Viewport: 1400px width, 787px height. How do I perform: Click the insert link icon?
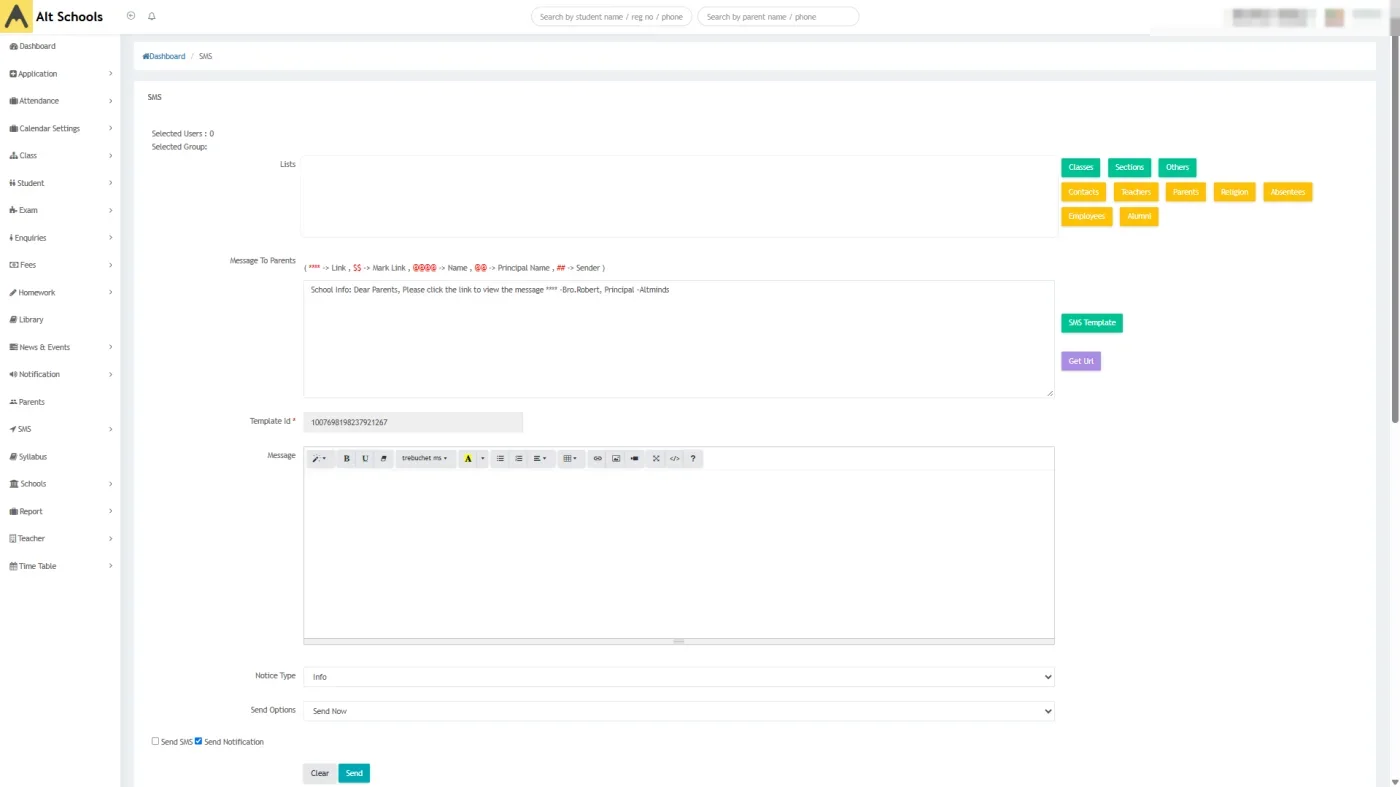coord(598,458)
